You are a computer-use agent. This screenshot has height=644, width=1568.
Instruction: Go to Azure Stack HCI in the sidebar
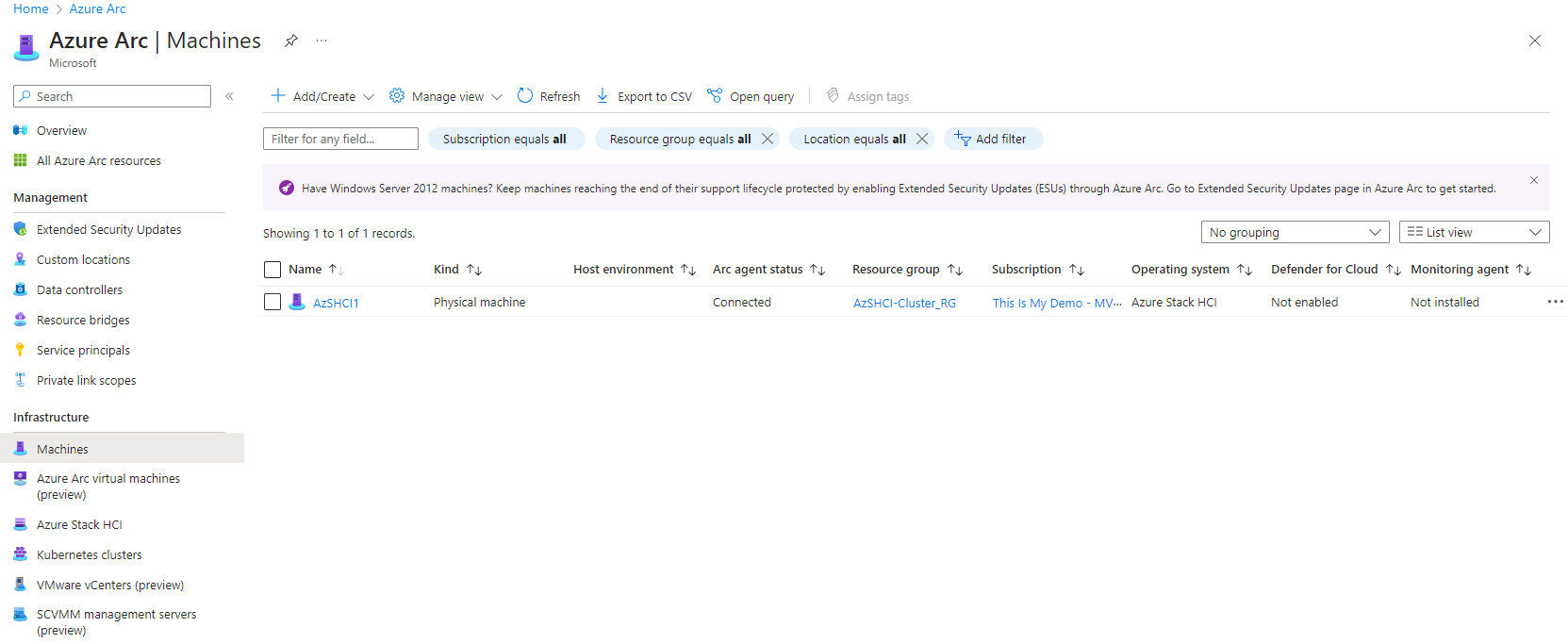[79, 524]
